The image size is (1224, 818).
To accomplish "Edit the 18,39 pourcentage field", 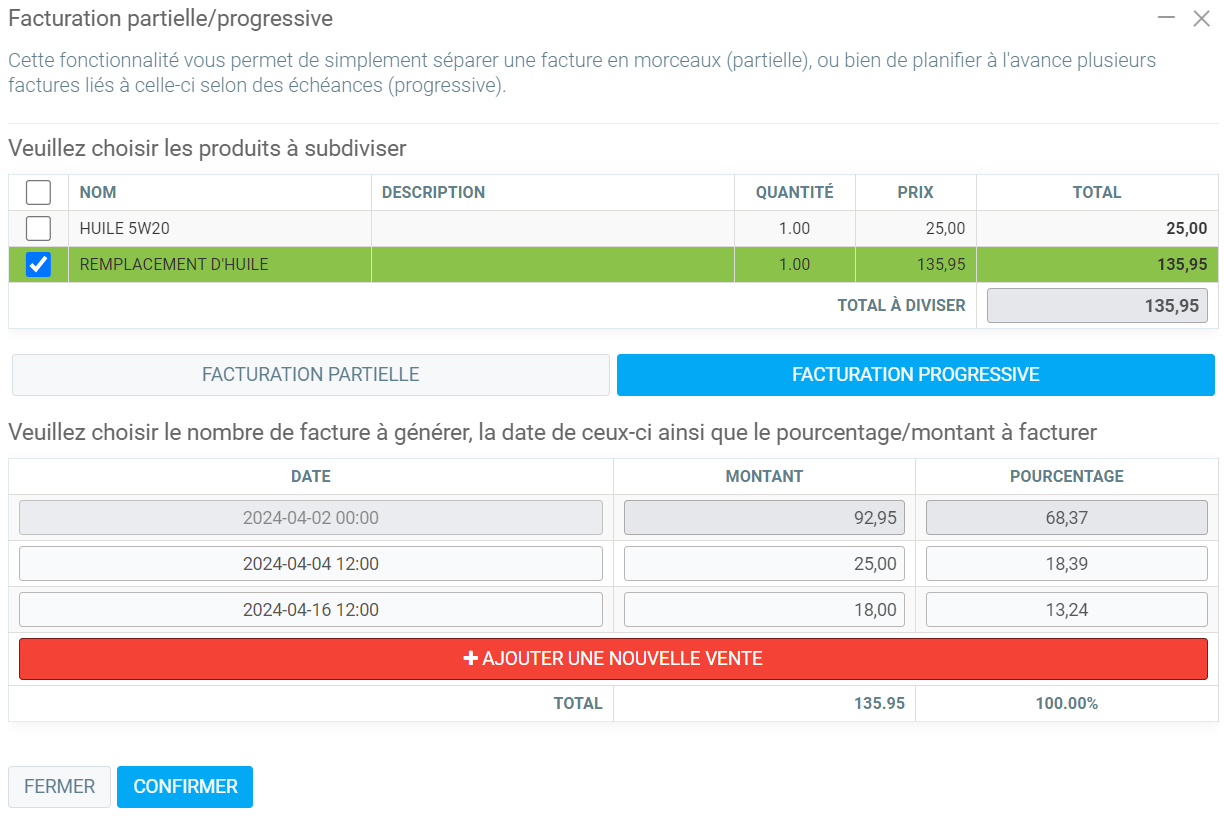I will [1066, 564].
